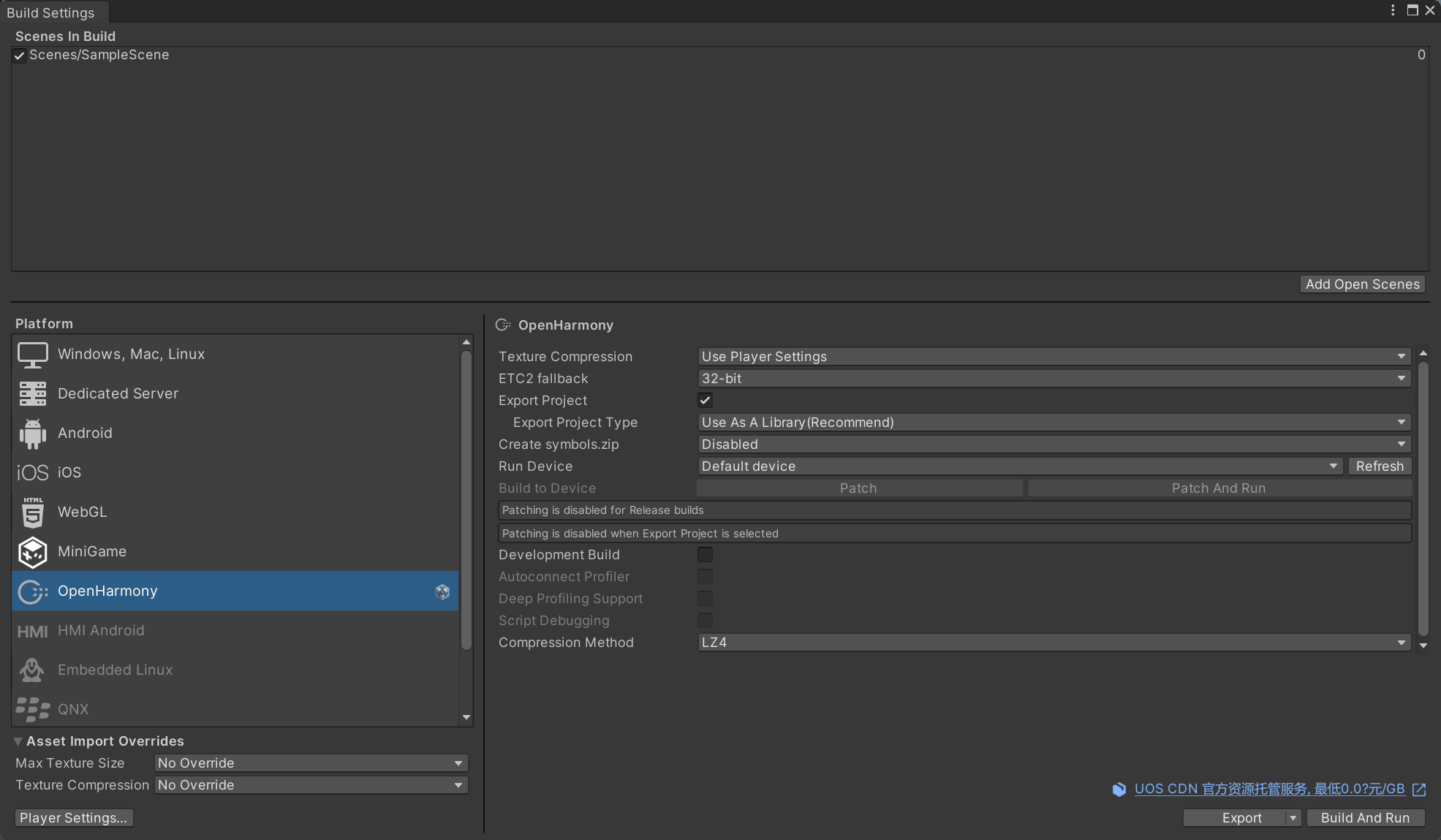Click the platform list scrollbar thumb
1441x840 pixels.
[x=466, y=500]
